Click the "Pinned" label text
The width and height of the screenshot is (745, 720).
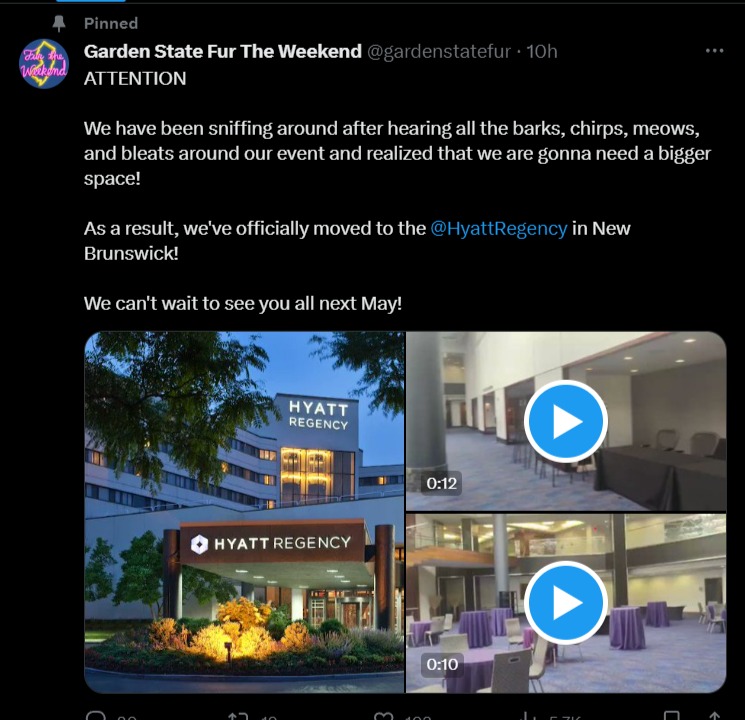click(111, 23)
